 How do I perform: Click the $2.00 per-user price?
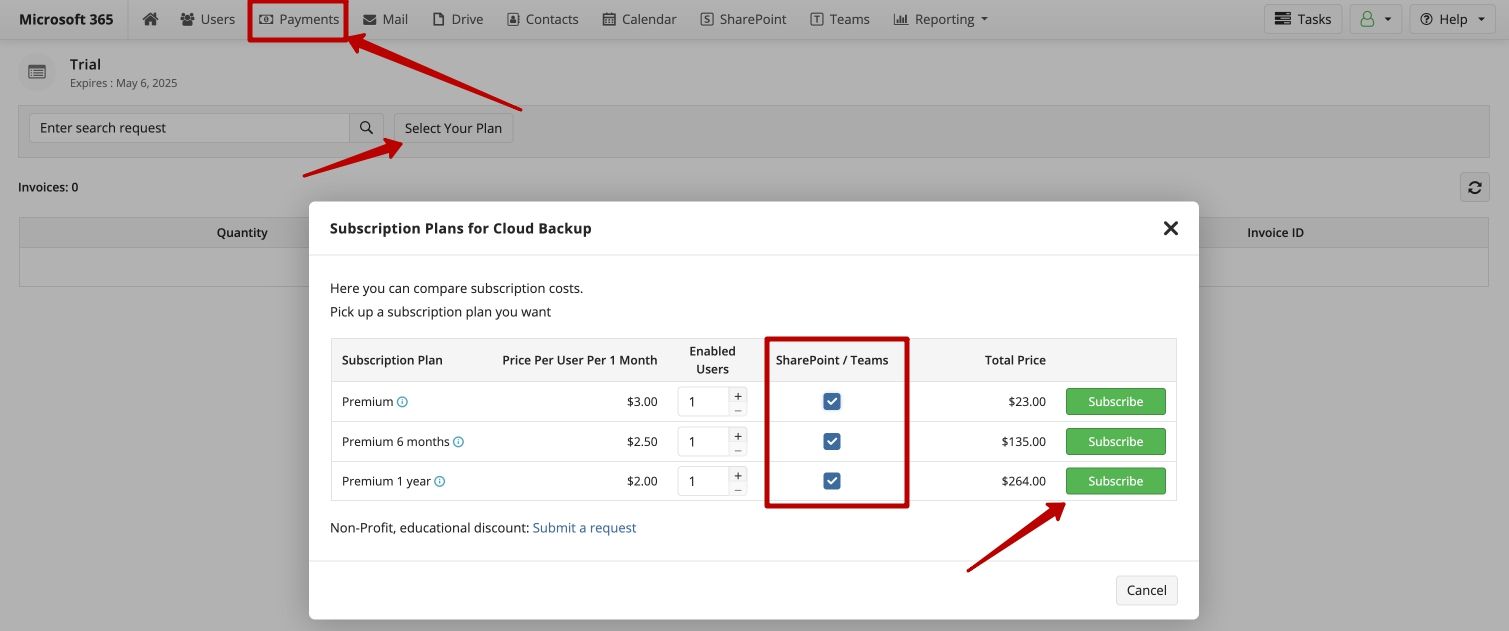[x=642, y=482]
